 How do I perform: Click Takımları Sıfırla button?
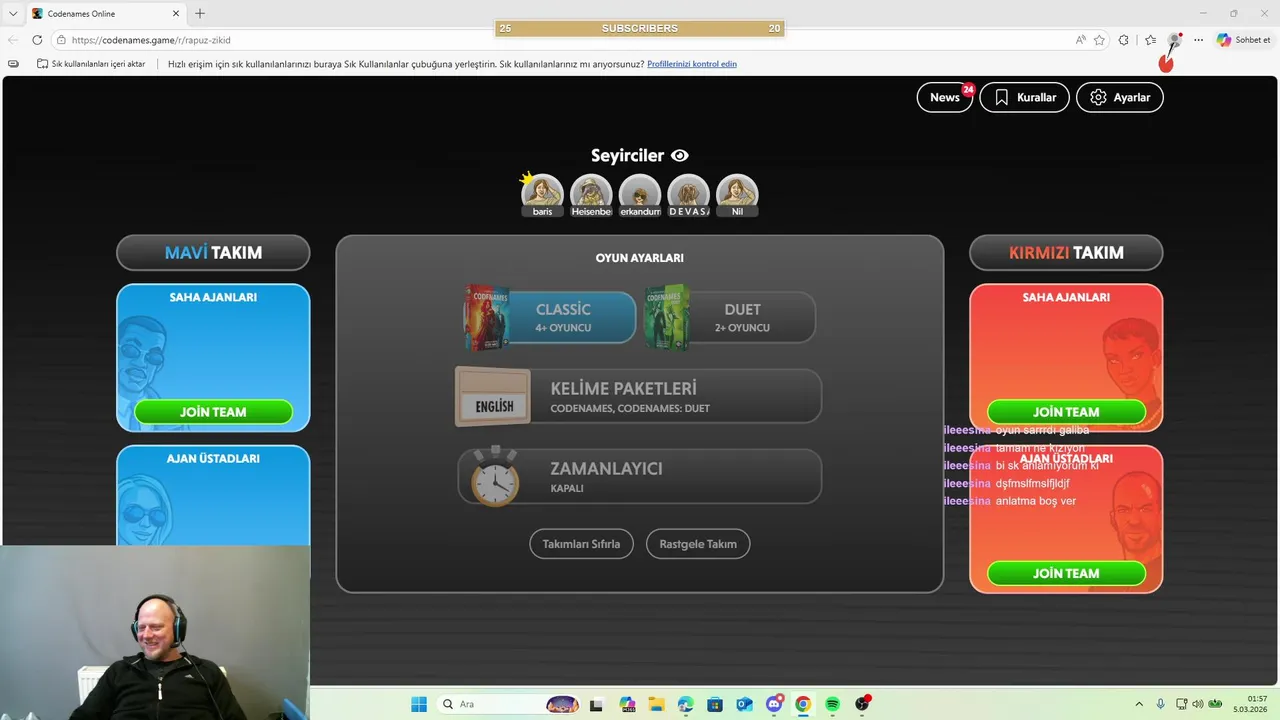pos(581,544)
